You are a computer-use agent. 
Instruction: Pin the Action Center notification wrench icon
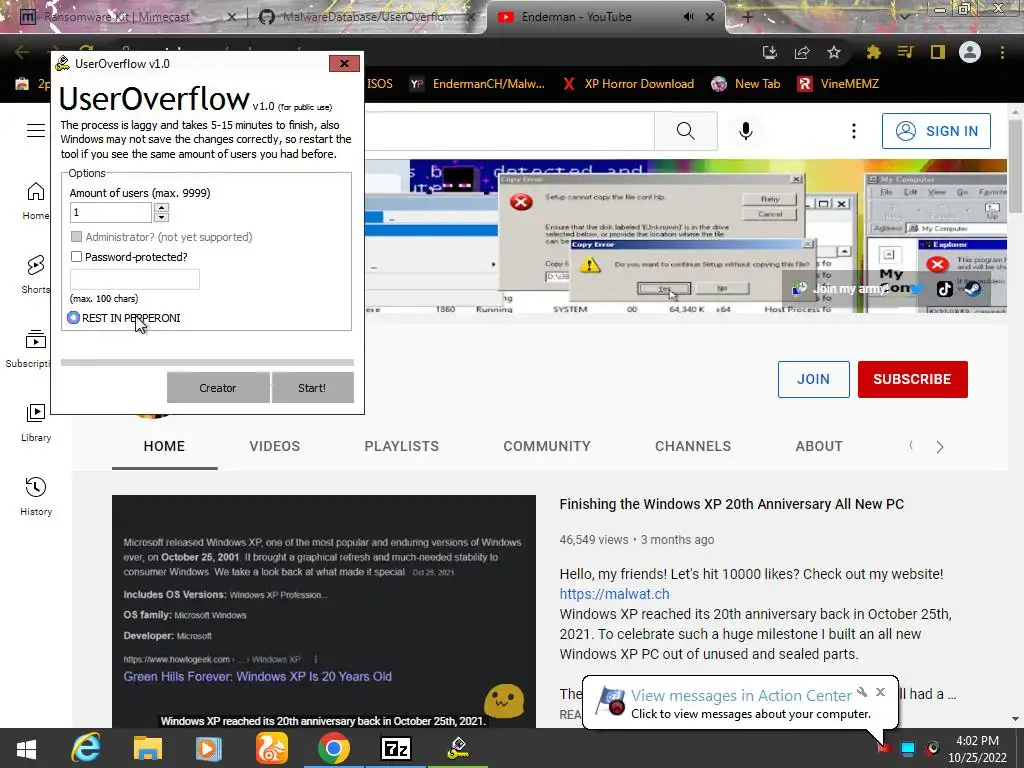pos(862,692)
